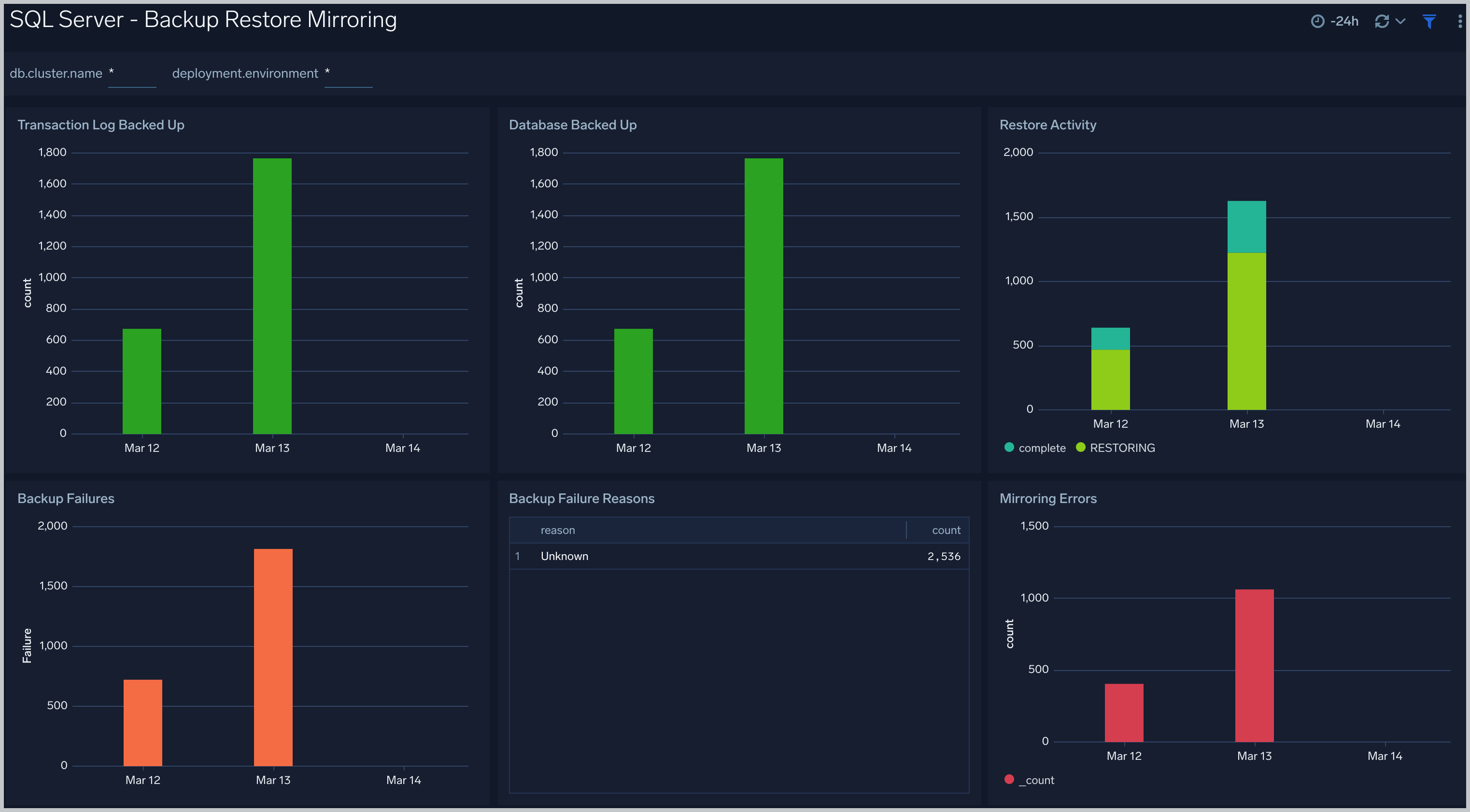Click the Mar 13 bar in Database Backed Up
This screenshot has width=1470, height=812.
(x=763, y=296)
